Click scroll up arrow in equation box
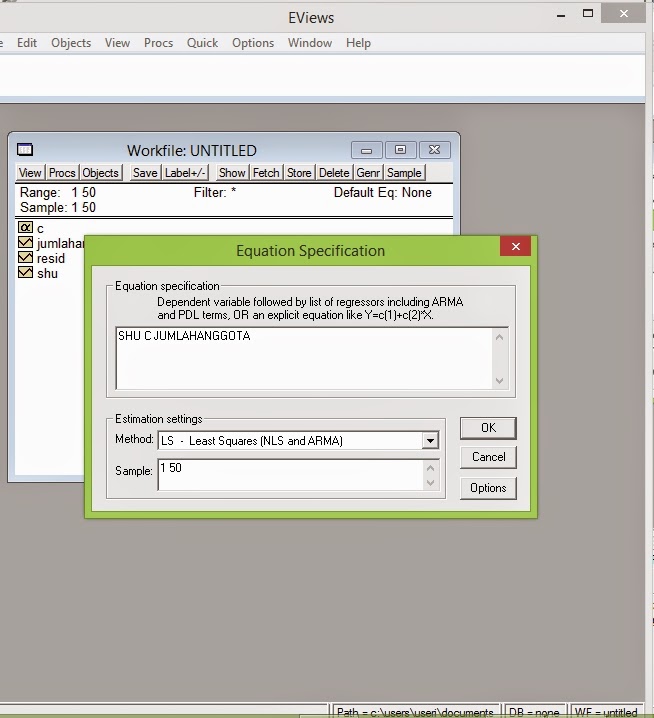 [x=500, y=337]
